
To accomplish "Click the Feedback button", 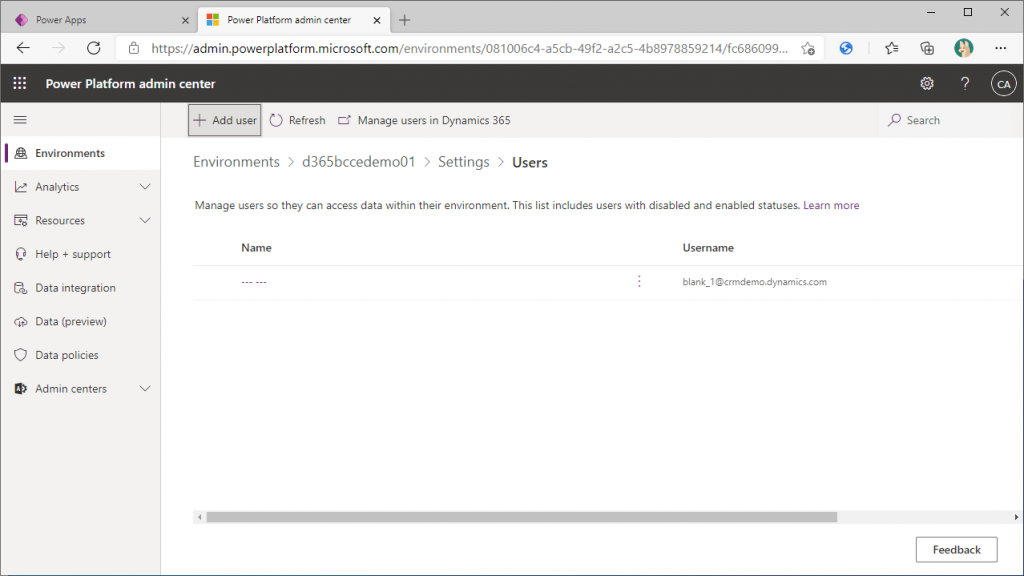I will [x=956, y=549].
